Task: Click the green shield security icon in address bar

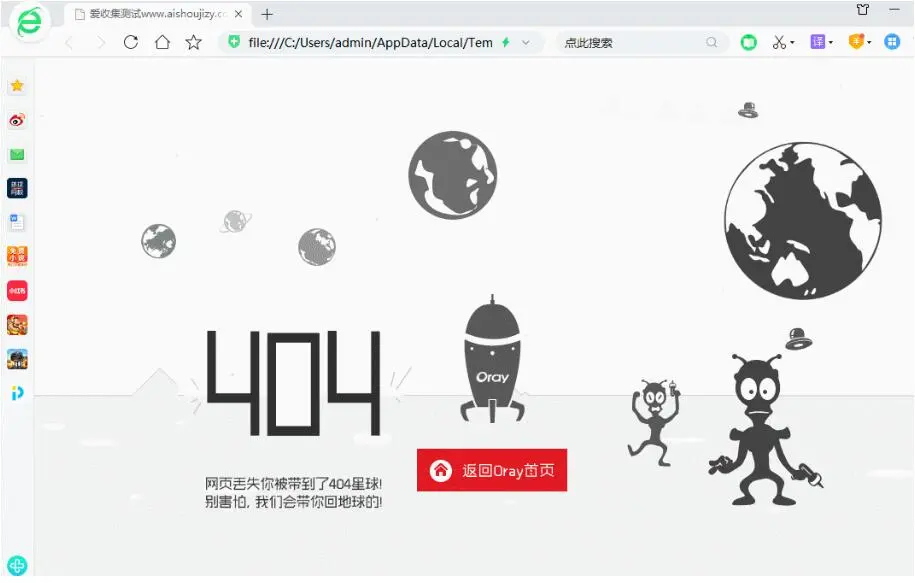Action: (234, 42)
